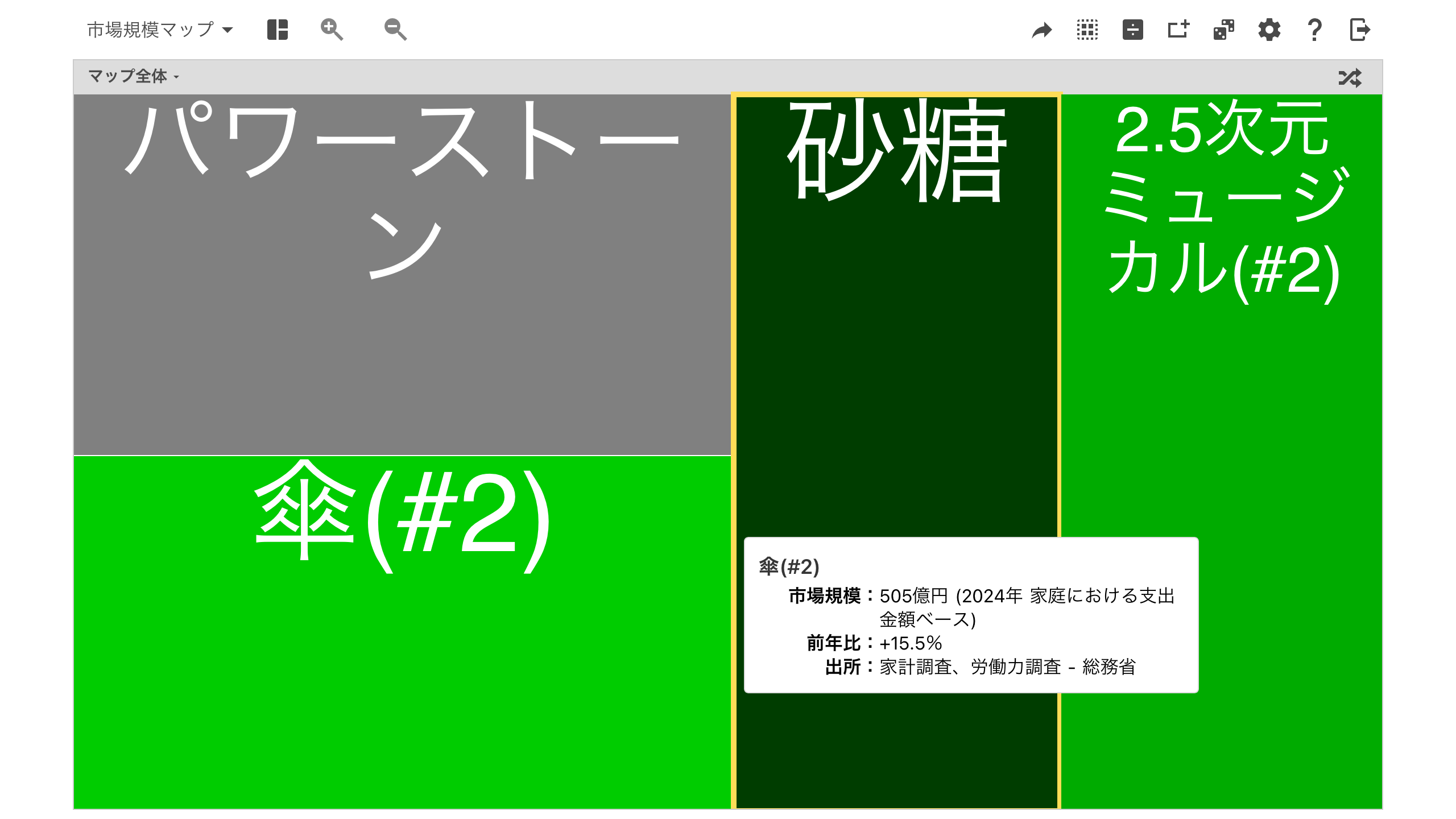Select the パワーストーン gray tile
The height and width of the screenshot is (819, 1456).
[402, 275]
